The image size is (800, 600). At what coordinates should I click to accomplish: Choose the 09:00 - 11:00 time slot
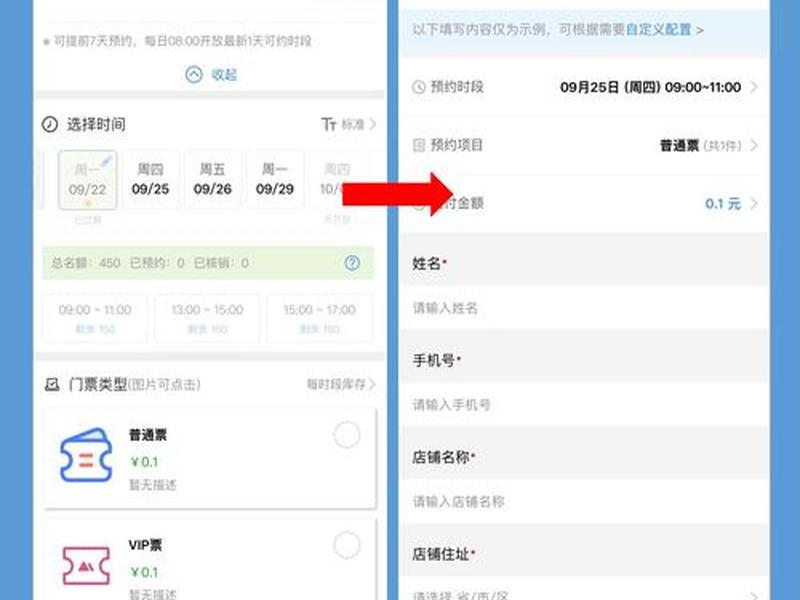coord(95,318)
